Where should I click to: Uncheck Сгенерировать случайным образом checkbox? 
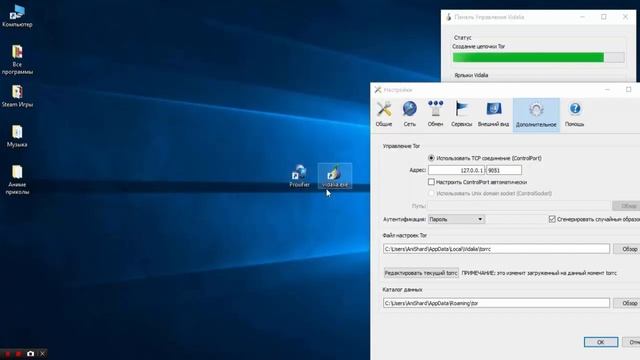552,219
